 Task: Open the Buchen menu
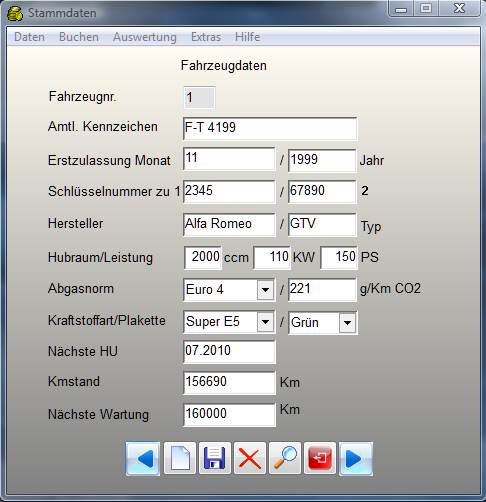[x=79, y=37]
